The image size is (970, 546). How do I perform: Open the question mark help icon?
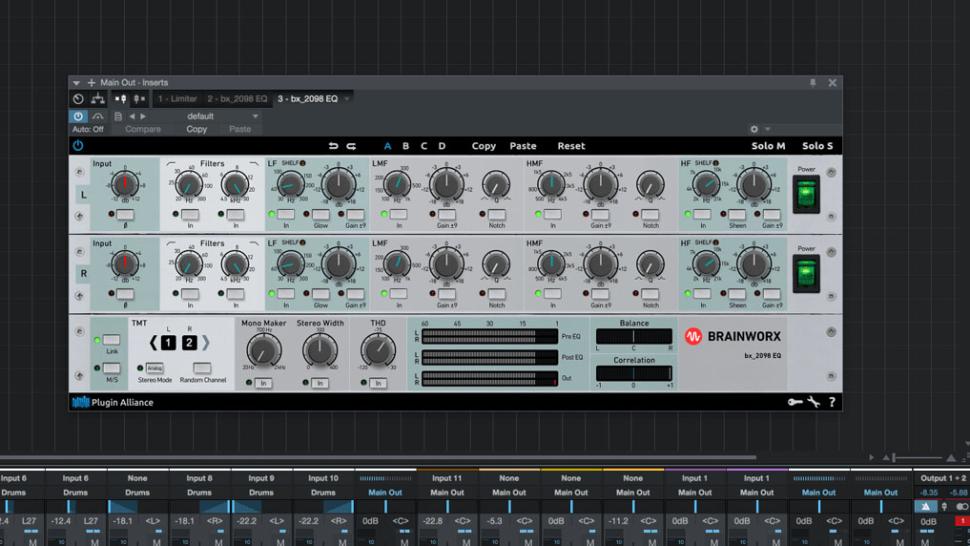point(832,402)
